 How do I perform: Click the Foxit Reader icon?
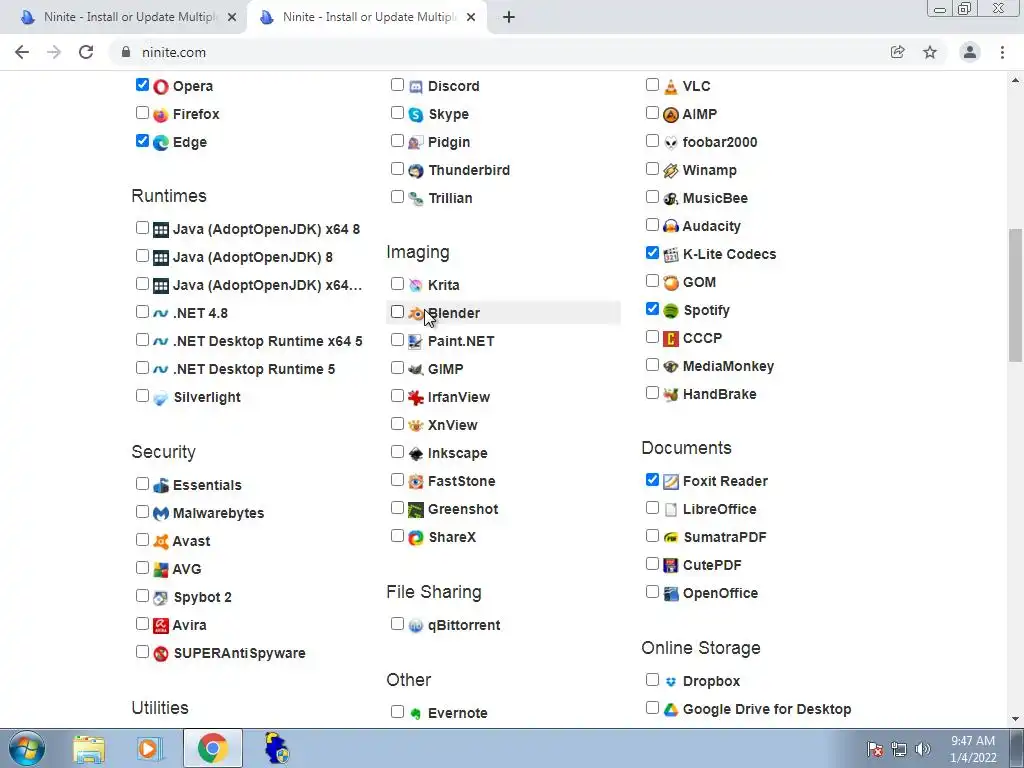[671, 482]
